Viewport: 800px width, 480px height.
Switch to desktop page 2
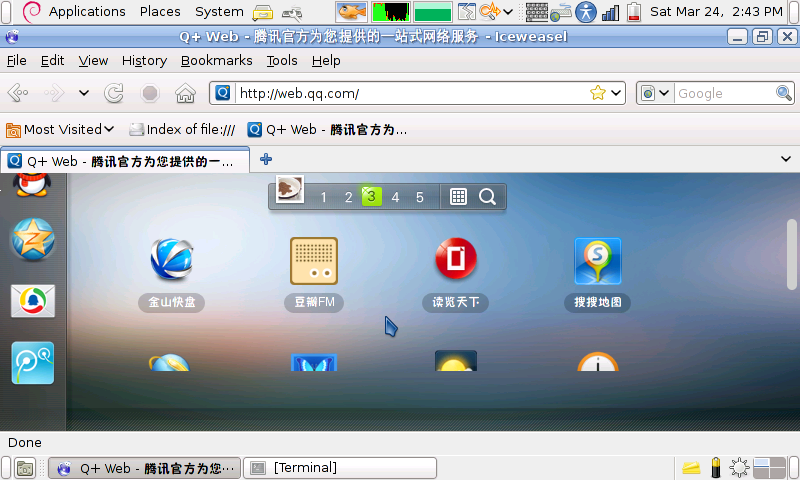pos(348,197)
